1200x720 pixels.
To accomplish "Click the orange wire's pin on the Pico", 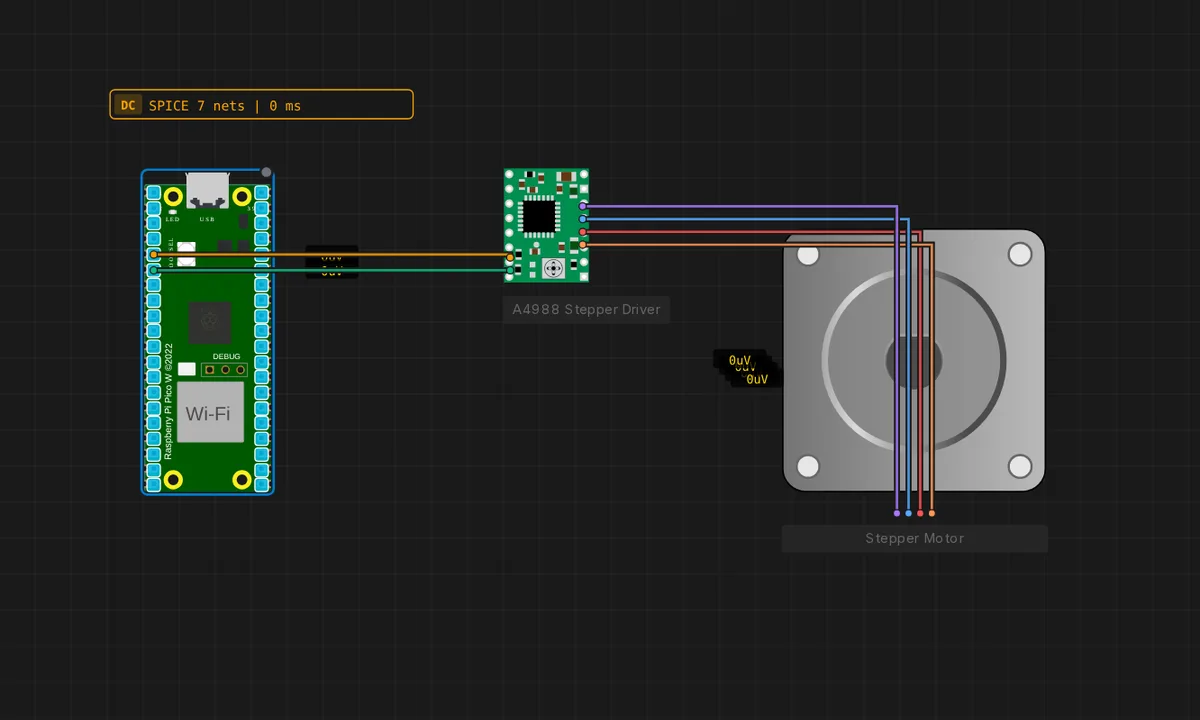I will [153, 255].
